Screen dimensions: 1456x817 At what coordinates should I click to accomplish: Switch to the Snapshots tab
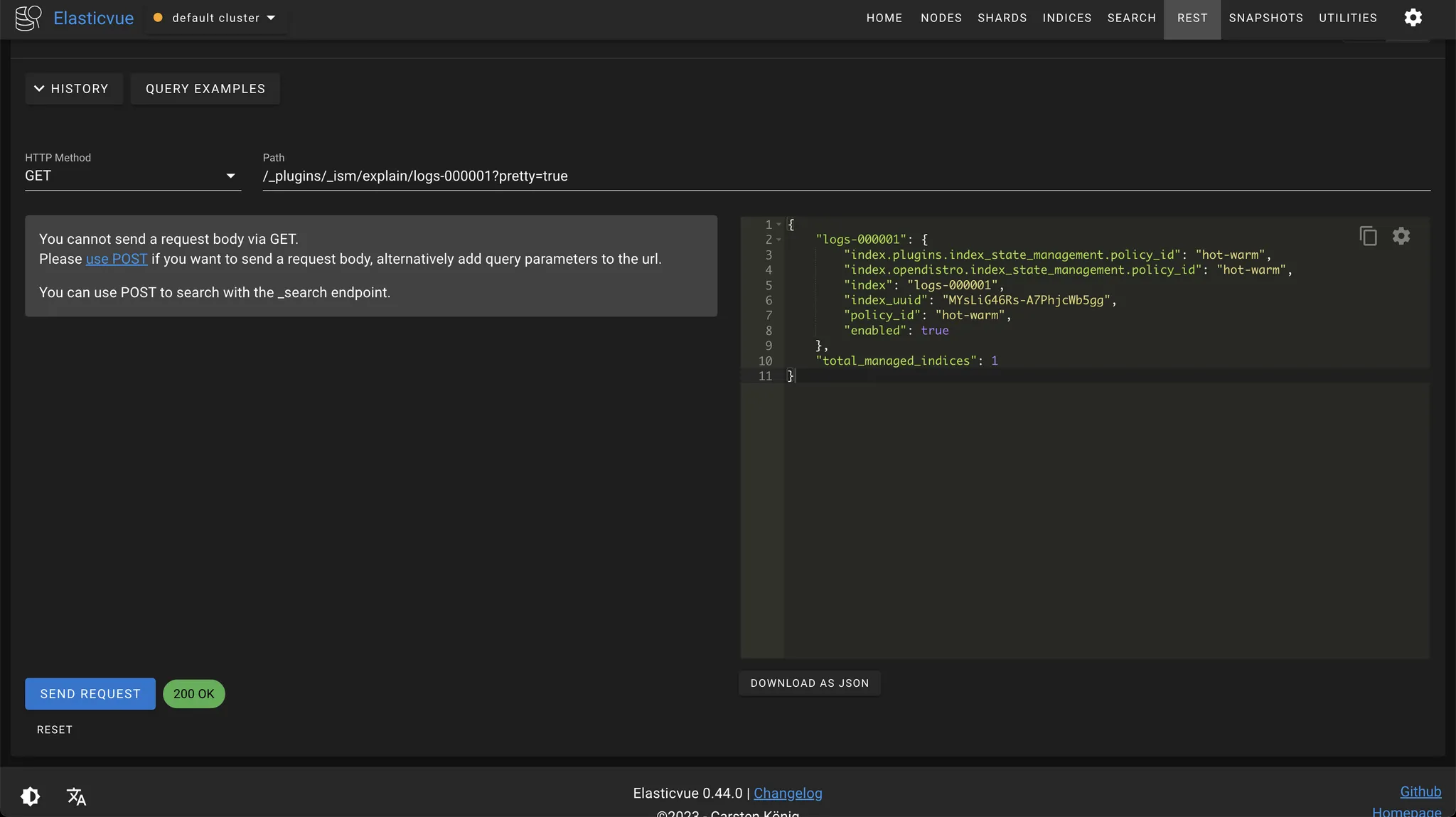(x=1265, y=18)
